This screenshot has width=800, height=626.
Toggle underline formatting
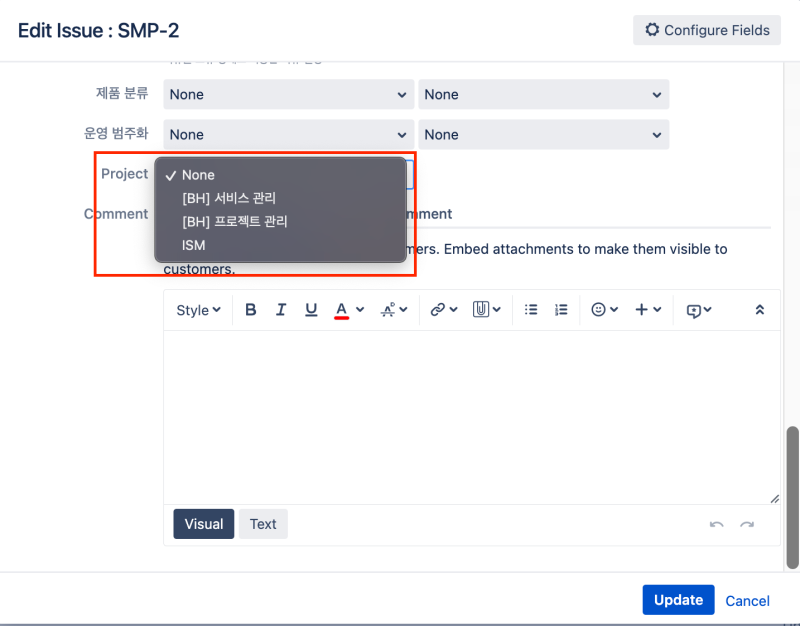pos(311,310)
